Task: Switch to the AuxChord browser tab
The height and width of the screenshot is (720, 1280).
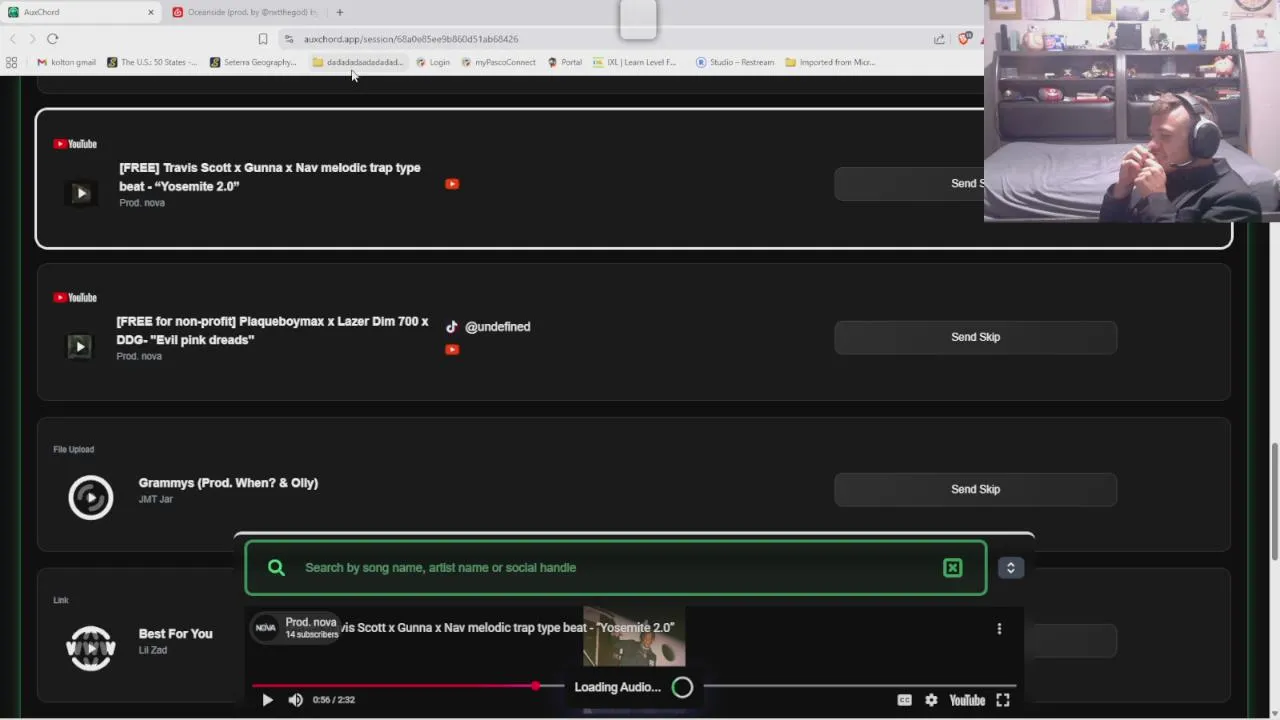Action: (80, 12)
